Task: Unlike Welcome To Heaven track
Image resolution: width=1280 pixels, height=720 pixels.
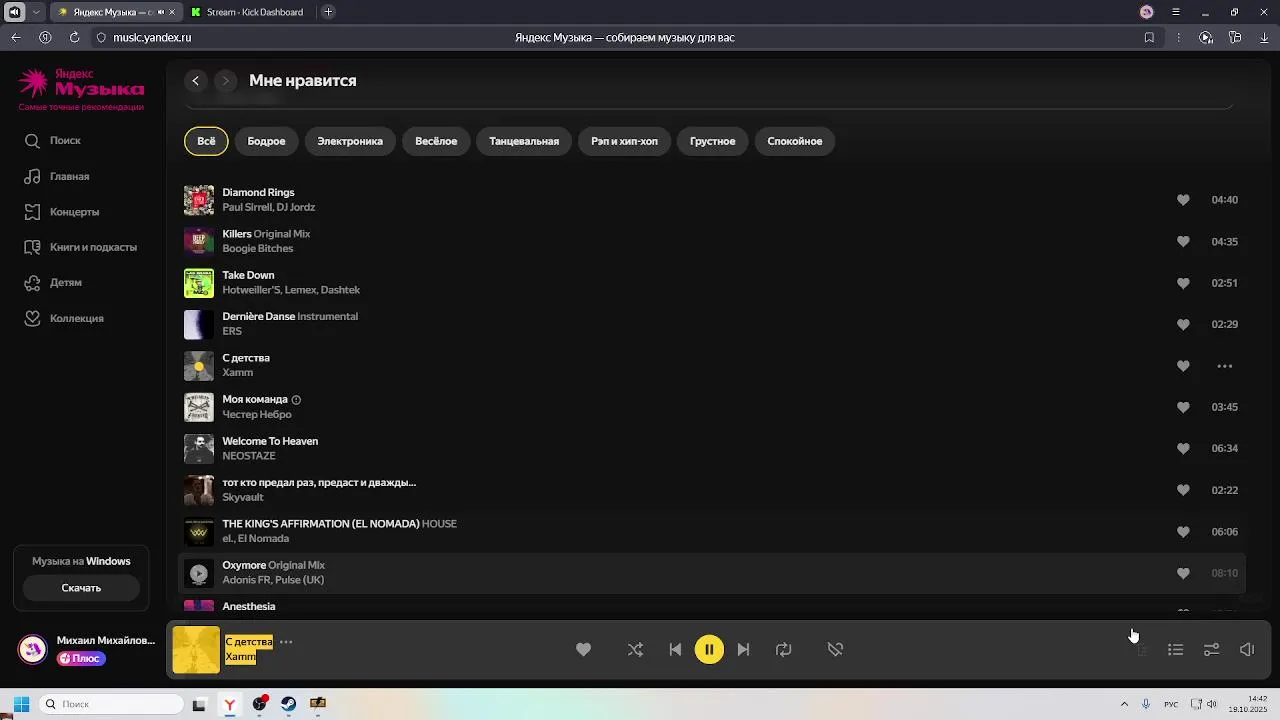Action: coord(1183,449)
